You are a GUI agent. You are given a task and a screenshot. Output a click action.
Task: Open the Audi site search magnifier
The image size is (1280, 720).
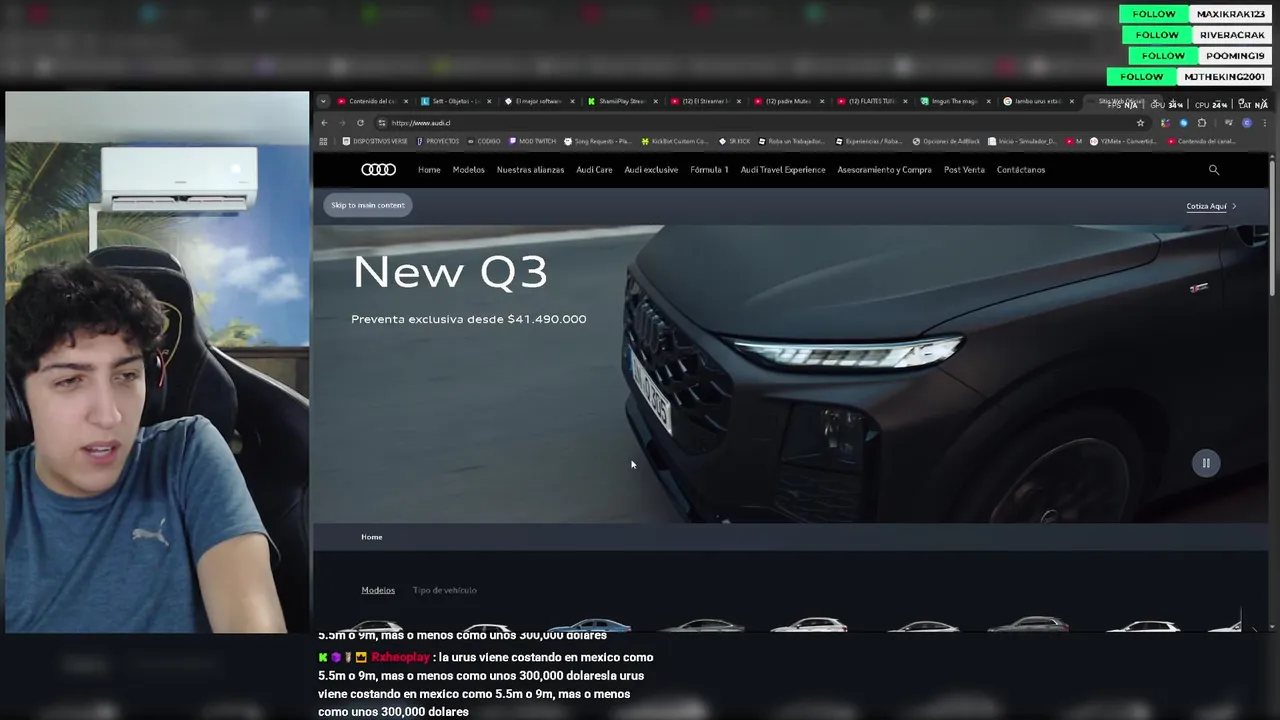tap(1214, 170)
